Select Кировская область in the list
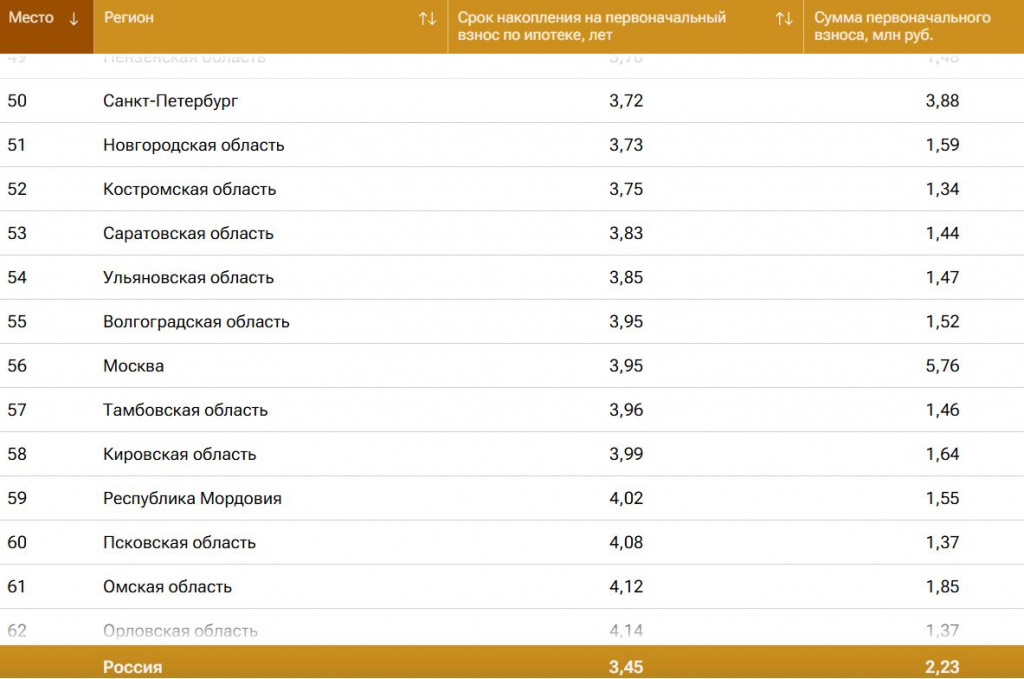The height and width of the screenshot is (679, 1024). pyautogui.click(x=179, y=454)
